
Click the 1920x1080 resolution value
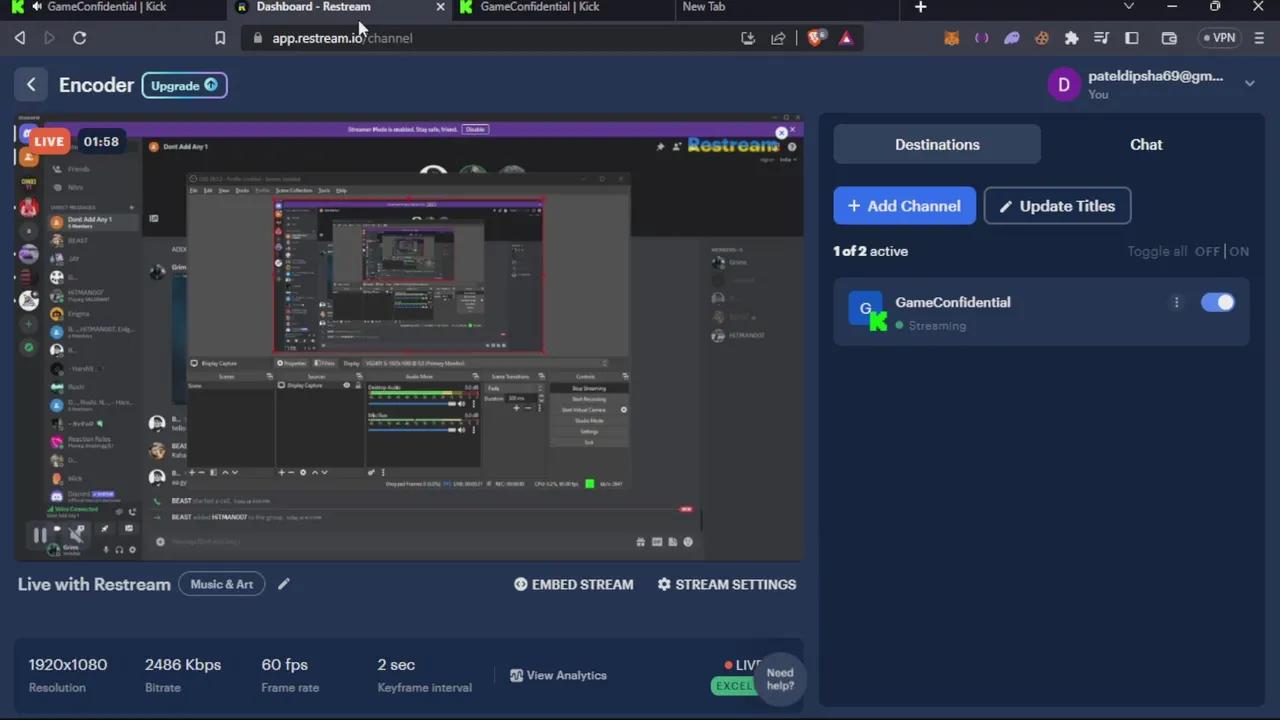[x=68, y=664]
